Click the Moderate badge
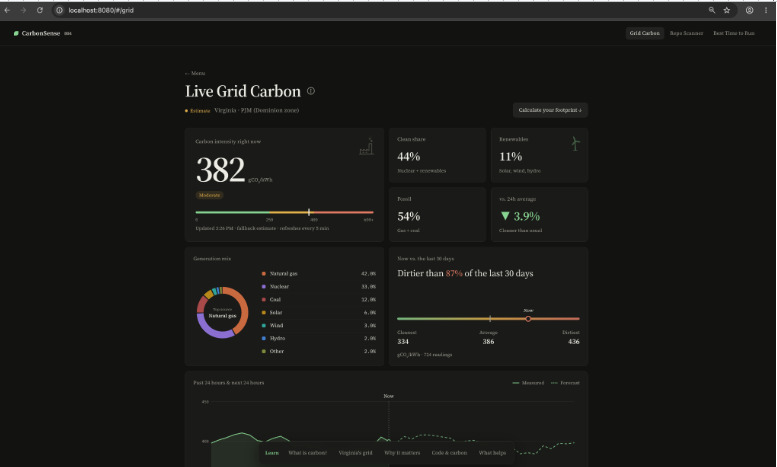The width and height of the screenshot is (777, 467). [209, 195]
